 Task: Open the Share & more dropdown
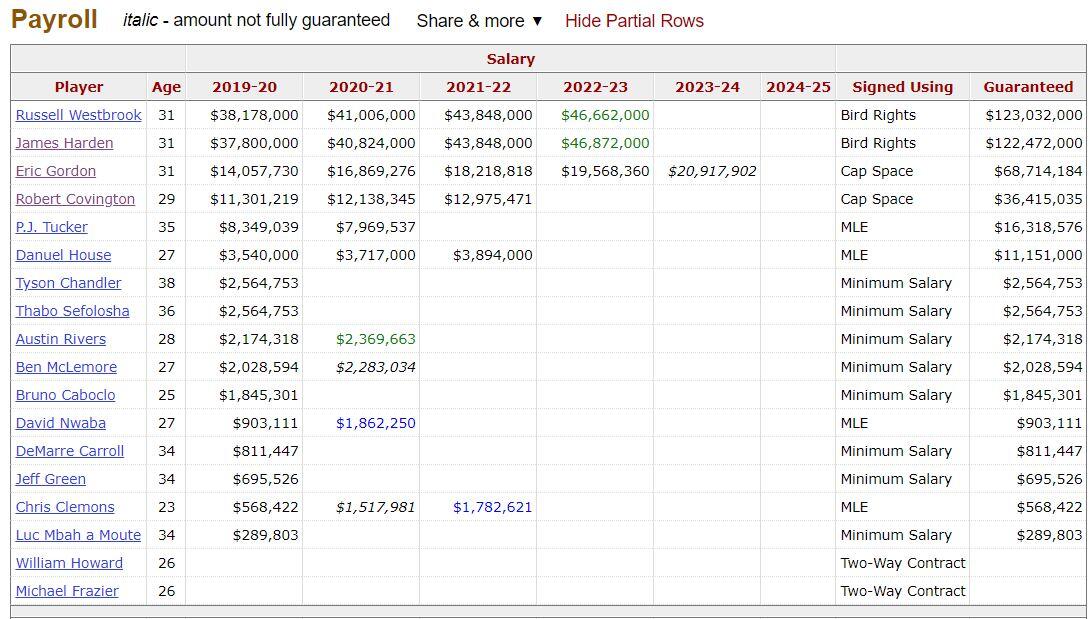(479, 21)
